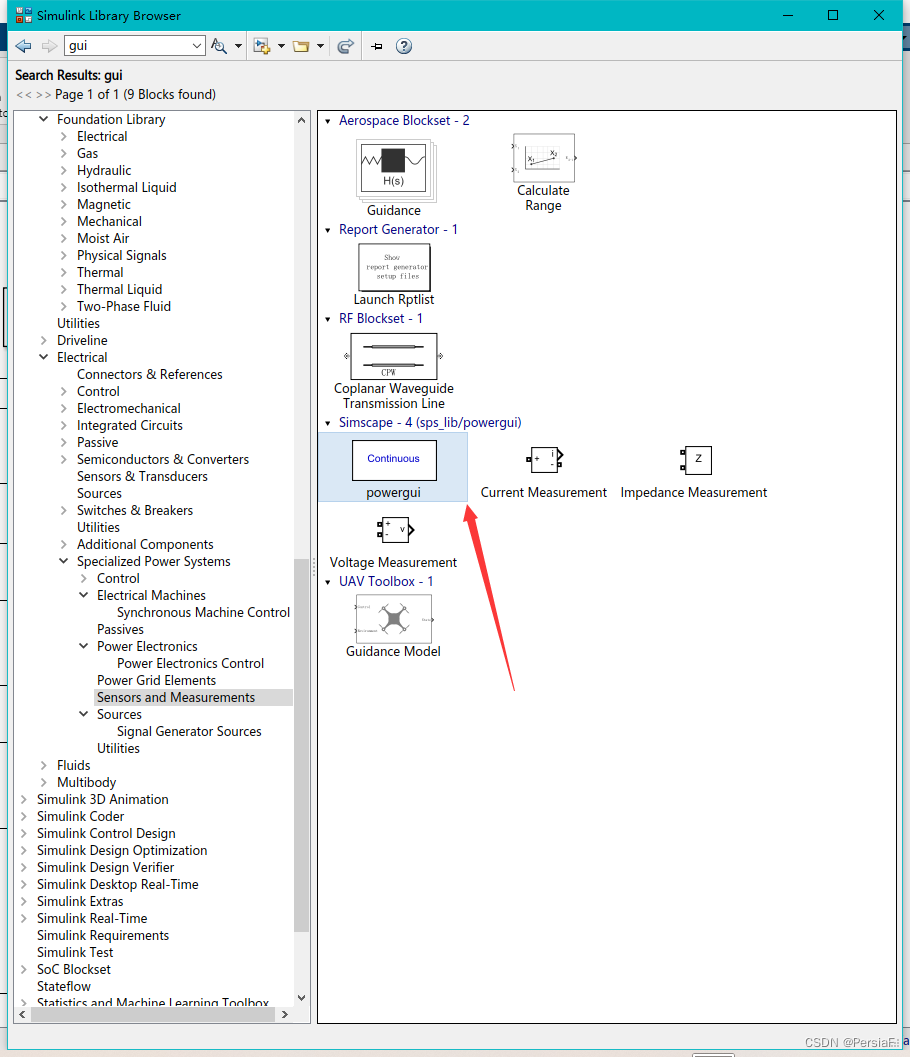Viewport: 910px width, 1057px height.
Task: Select Thermal Liquid tree item
Action: (119, 290)
